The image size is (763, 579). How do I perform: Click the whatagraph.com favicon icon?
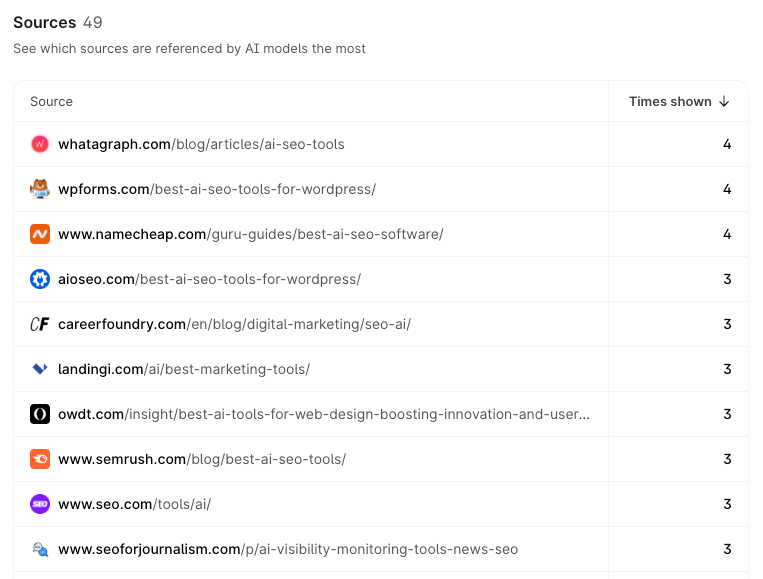click(x=40, y=144)
